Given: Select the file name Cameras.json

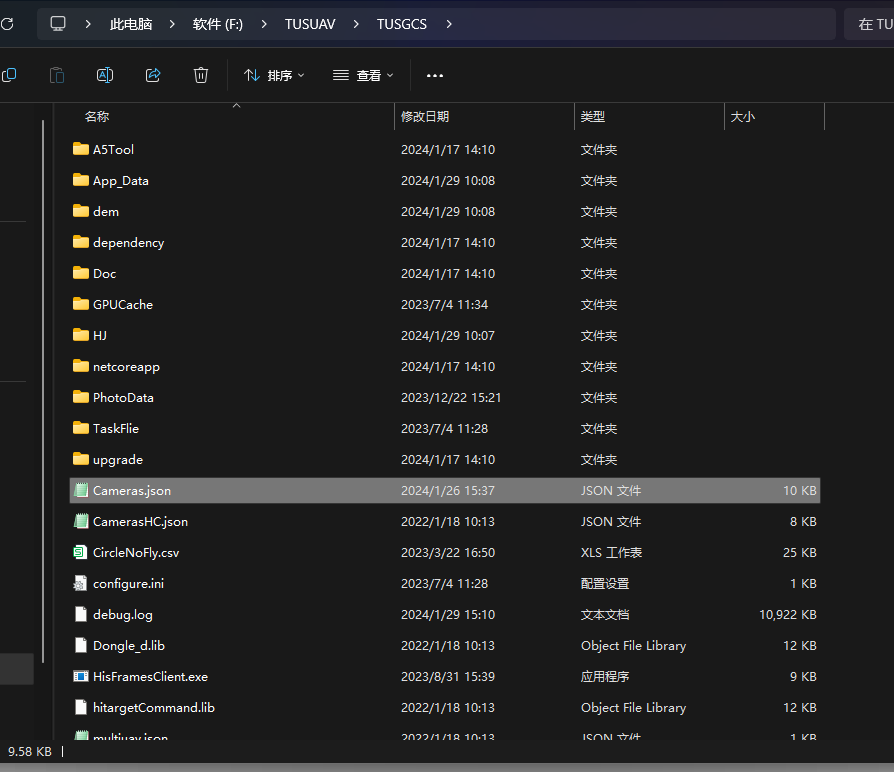Looking at the screenshot, I should (132, 490).
